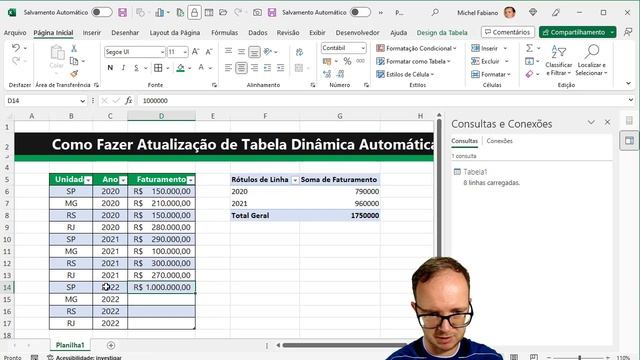640x360 pixels.
Task: Switch to the Fórmulas ribbon tab
Action: [x=224, y=33]
